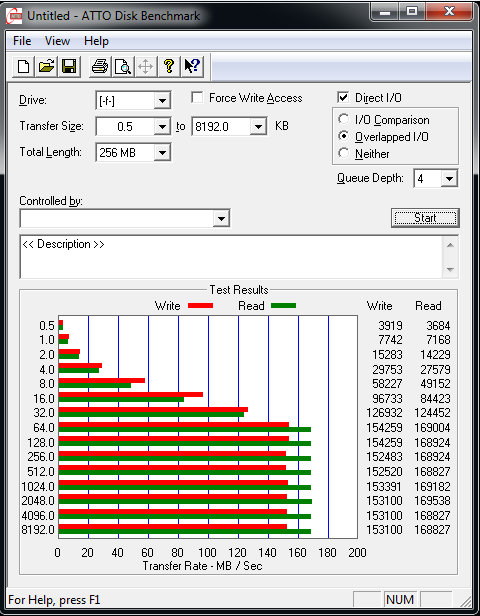480x616 pixels.
Task: Click the write value 153391
Action: pyautogui.click(x=384, y=487)
